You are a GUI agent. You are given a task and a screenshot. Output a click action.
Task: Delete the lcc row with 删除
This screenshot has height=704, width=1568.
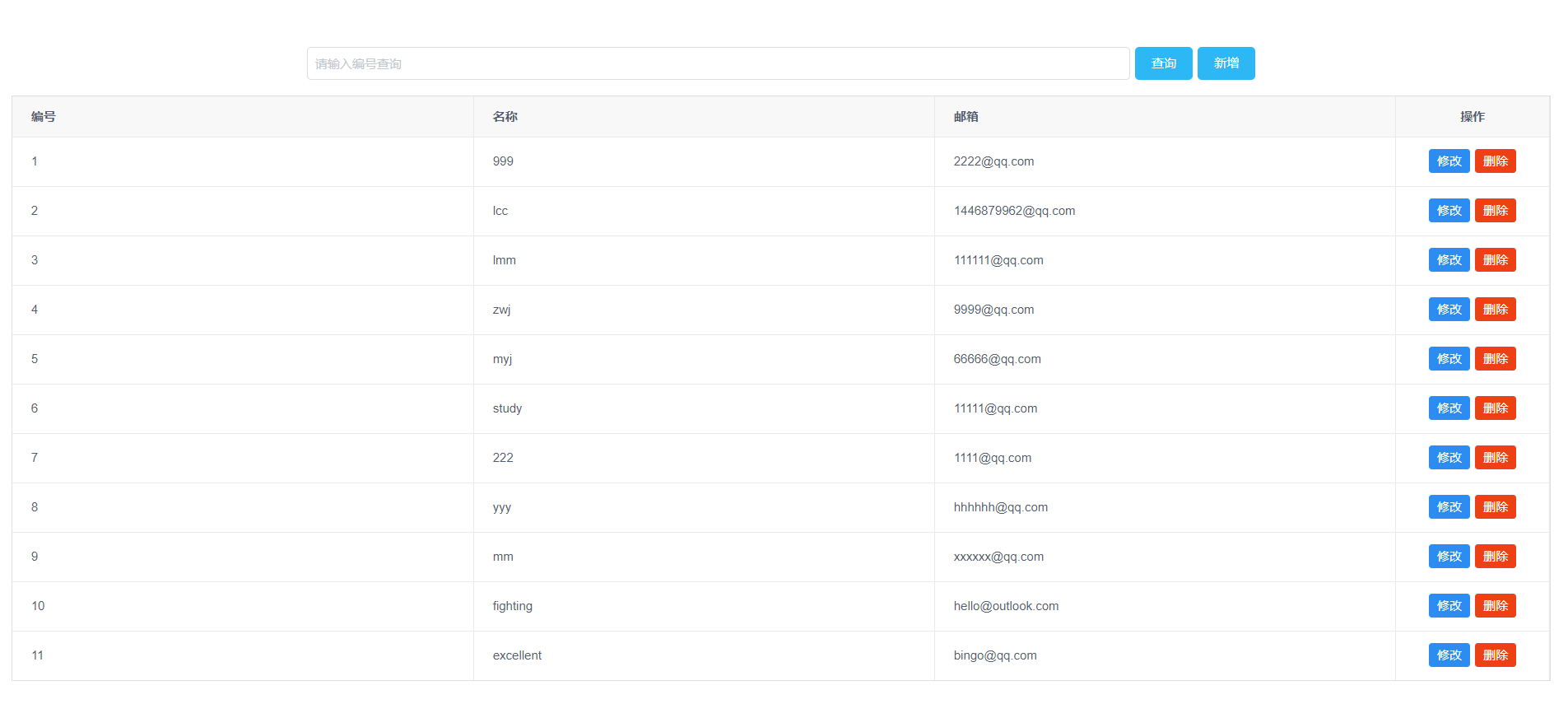[x=1495, y=211]
